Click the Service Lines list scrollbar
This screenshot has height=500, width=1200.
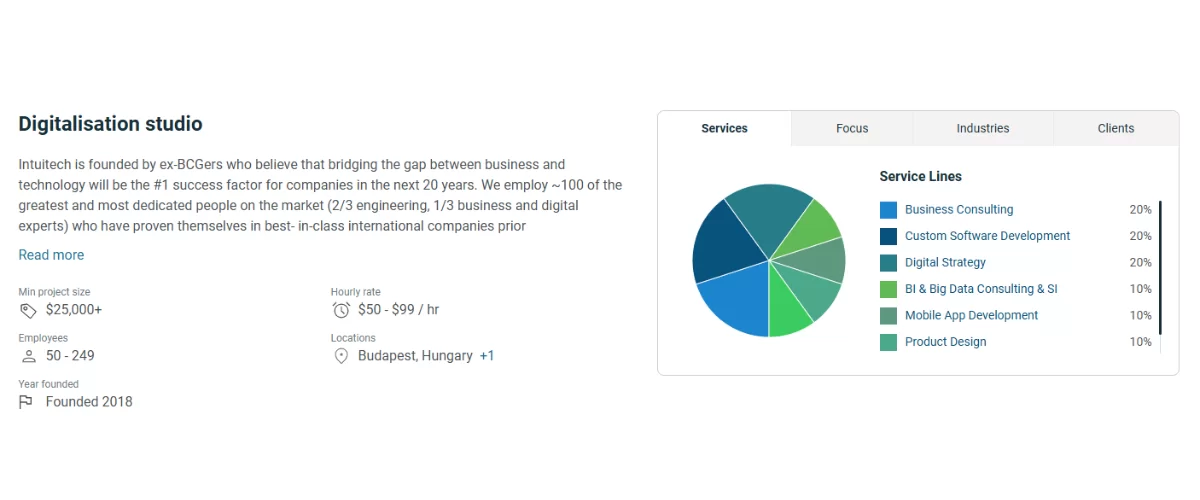[x=1160, y=268]
